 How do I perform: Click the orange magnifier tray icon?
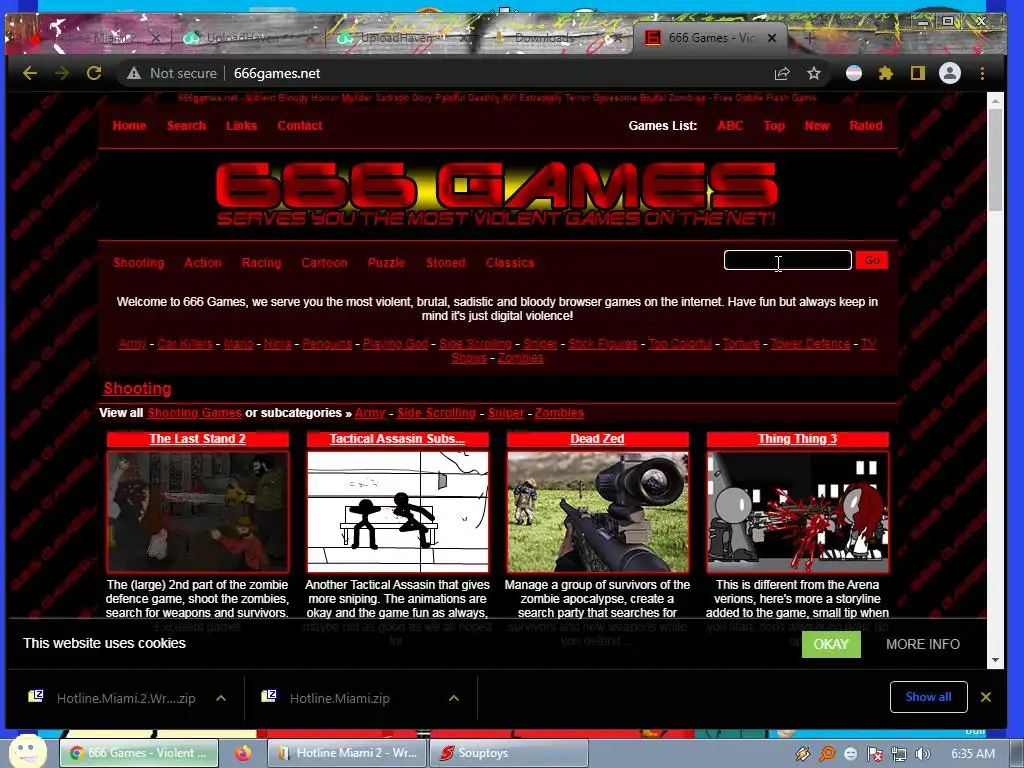827,754
